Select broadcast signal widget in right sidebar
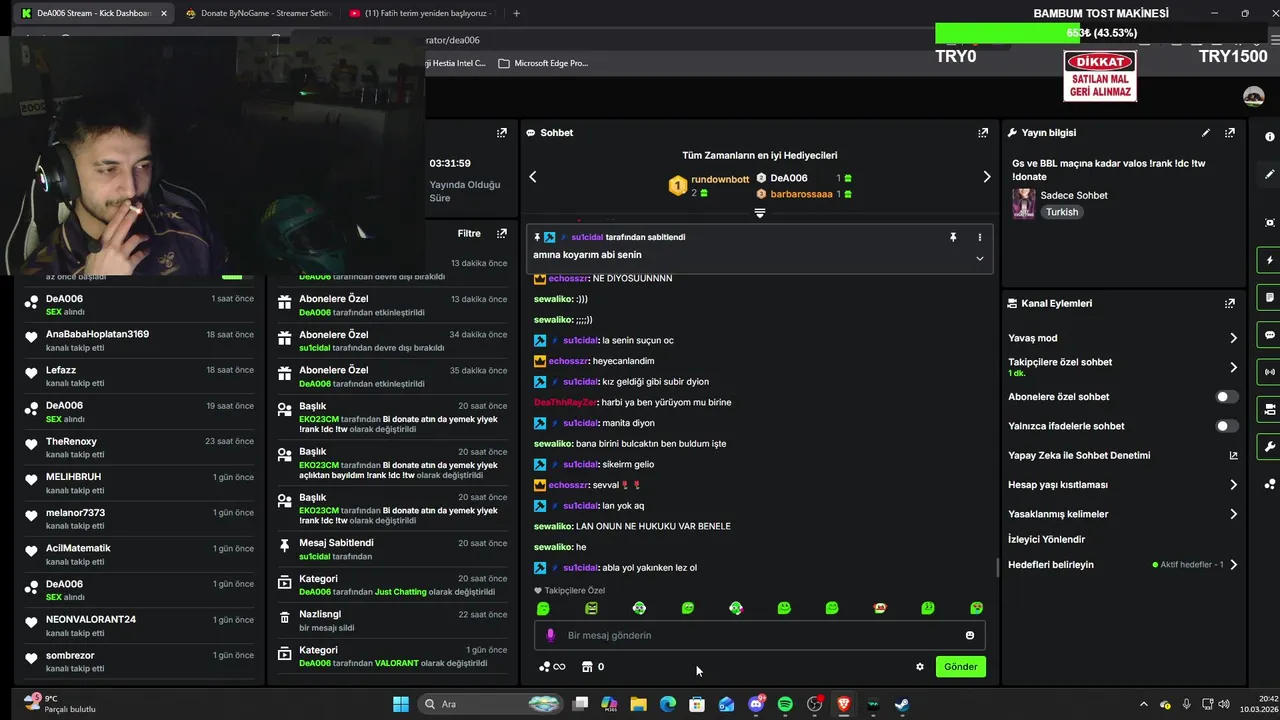Image resolution: width=1280 pixels, height=720 pixels. [x=1269, y=372]
